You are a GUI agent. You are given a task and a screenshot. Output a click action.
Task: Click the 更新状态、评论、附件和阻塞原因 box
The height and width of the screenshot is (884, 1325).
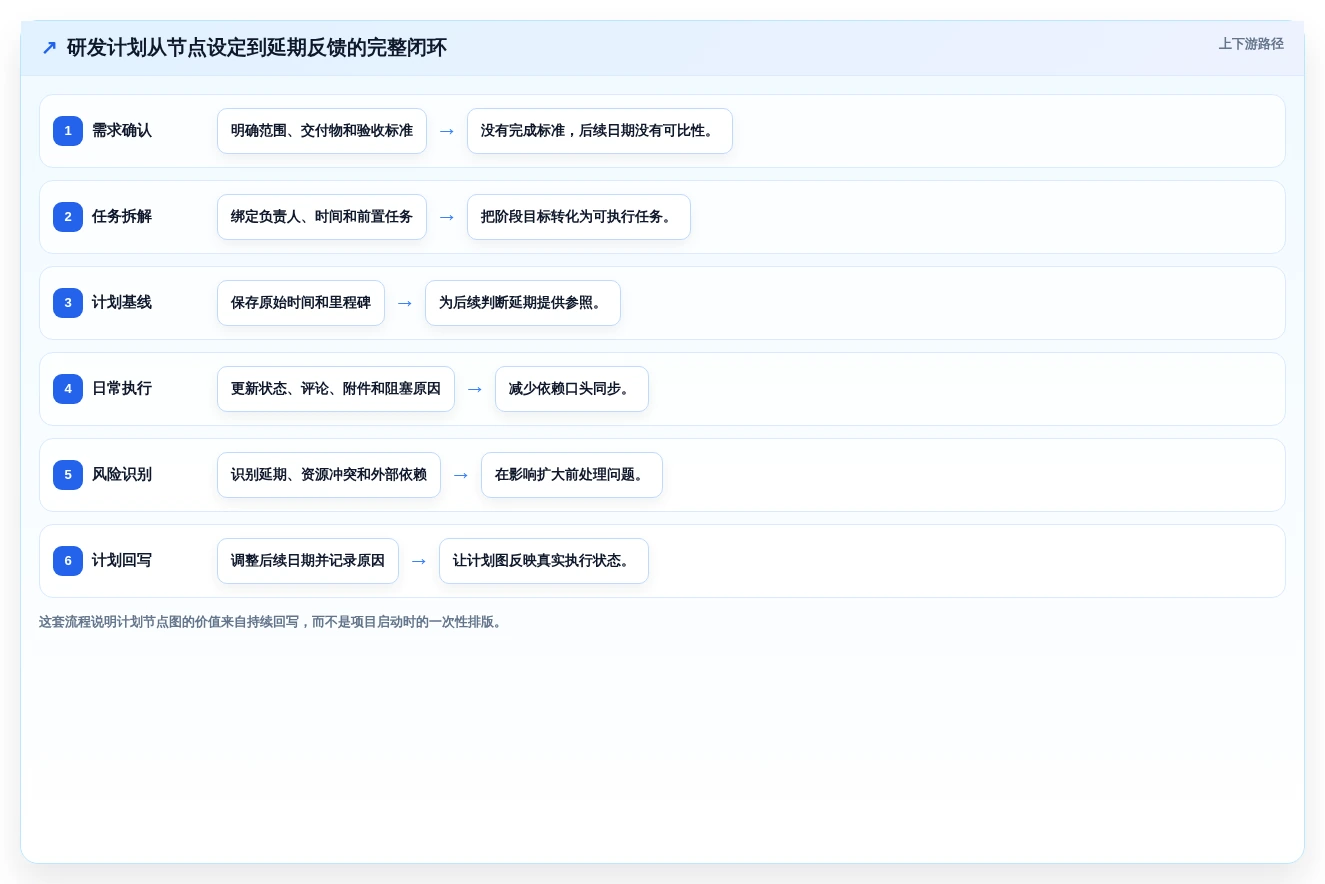click(x=336, y=389)
